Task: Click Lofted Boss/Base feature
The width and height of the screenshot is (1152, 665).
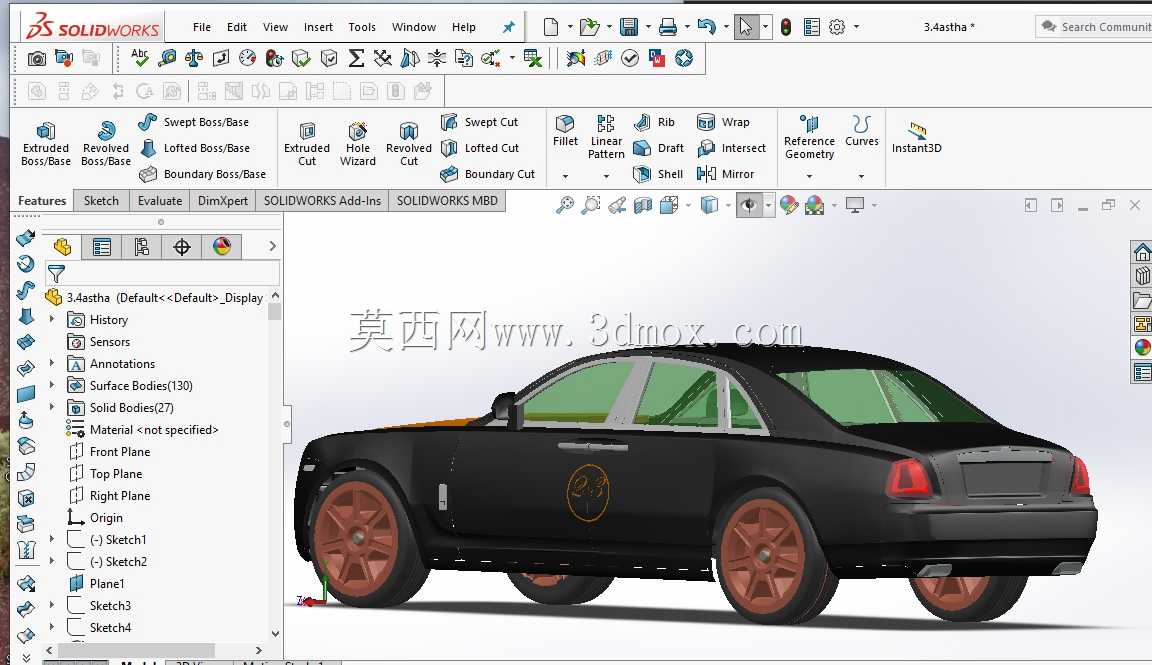Action: click(x=195, y=148)
